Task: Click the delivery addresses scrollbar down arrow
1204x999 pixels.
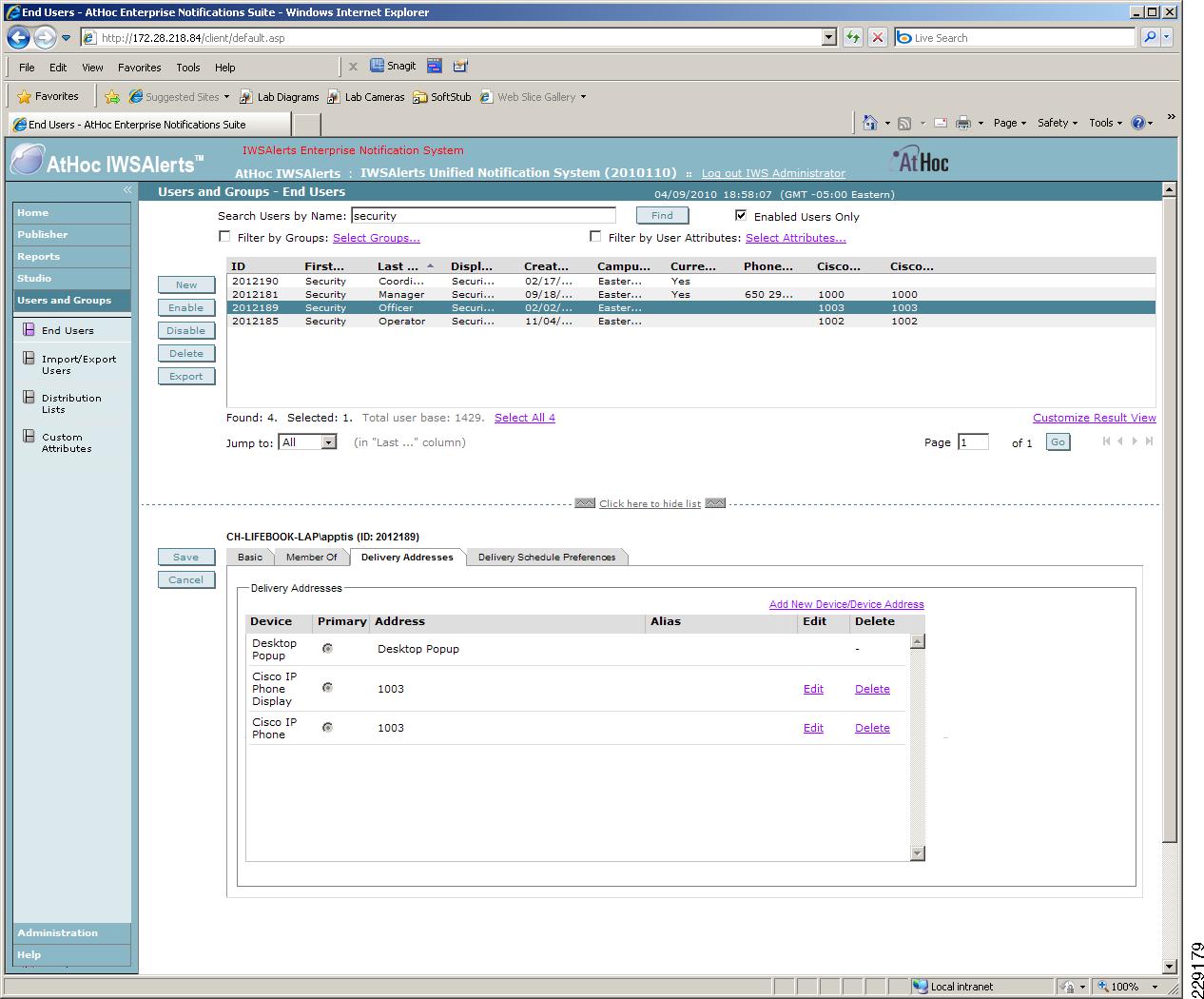Action: coord(917,853)
